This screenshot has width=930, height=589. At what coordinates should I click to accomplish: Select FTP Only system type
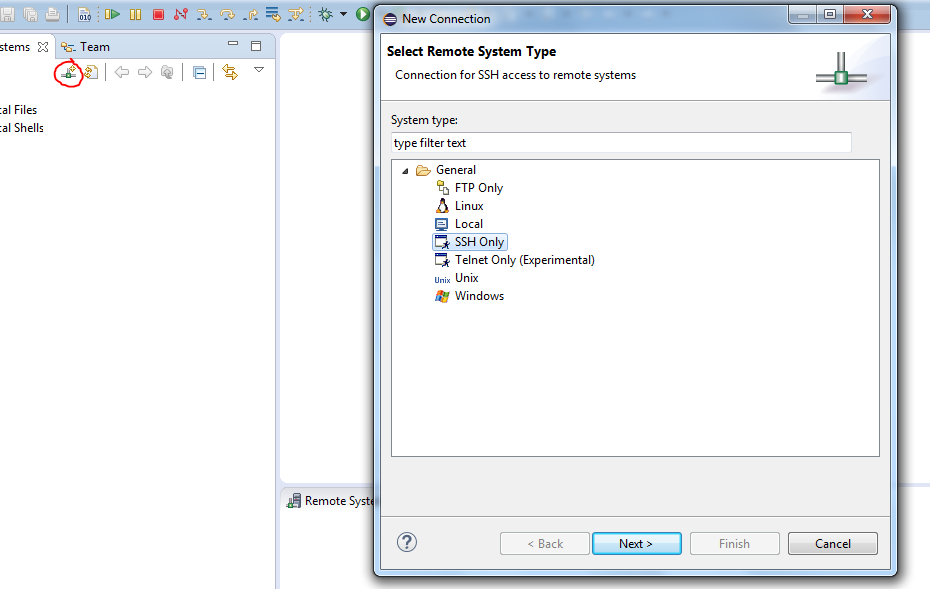tap(478, 188)
